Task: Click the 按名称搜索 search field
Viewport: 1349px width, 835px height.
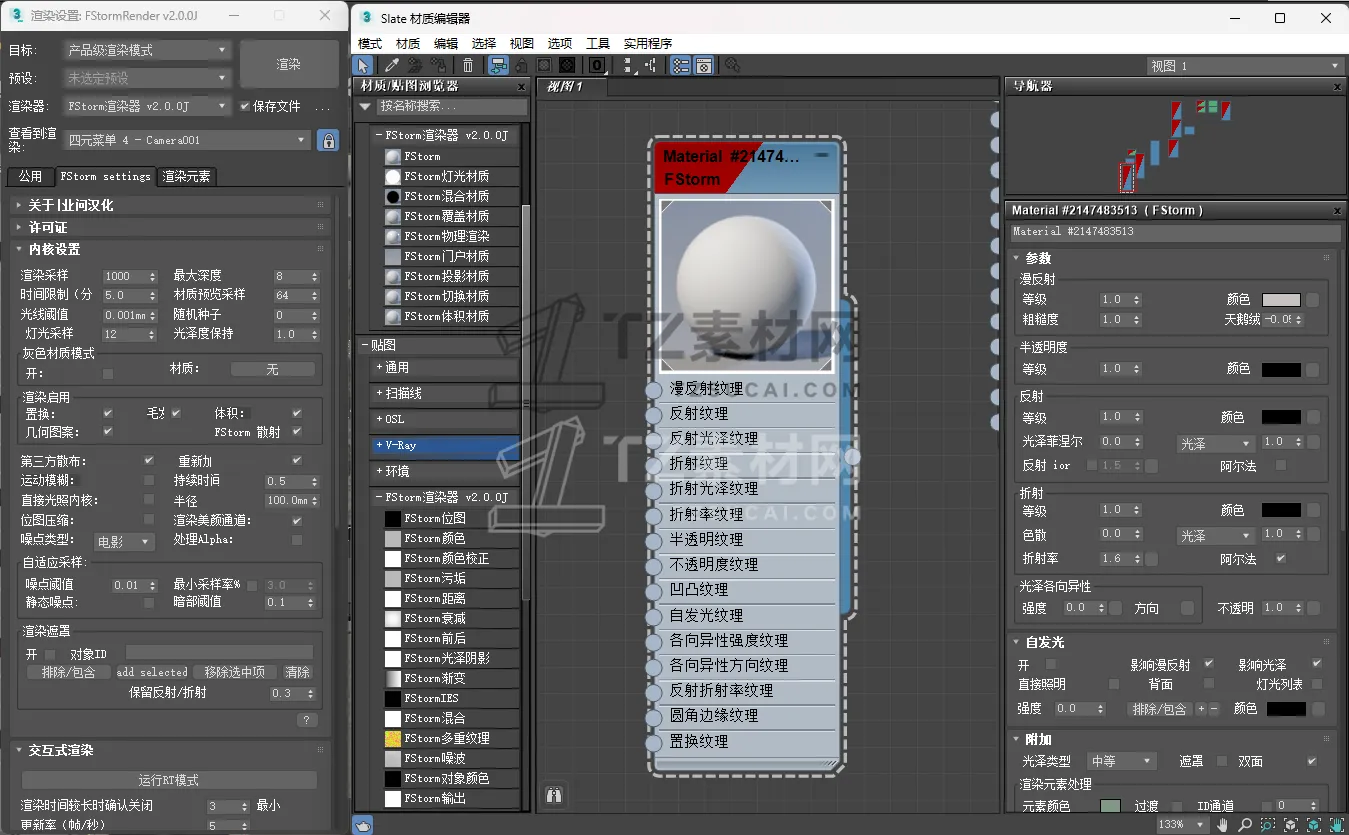Action: pyautogui.click(x=450, y=106)
